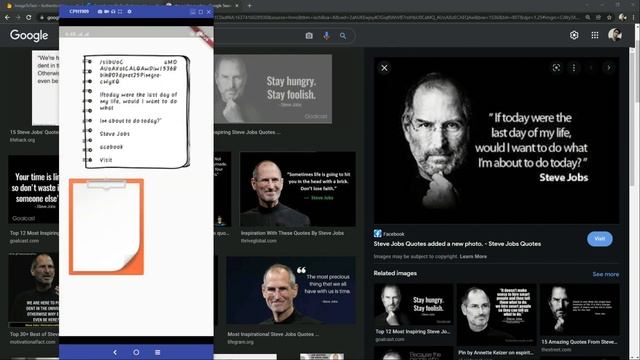
Task: Open the 'Stay hungry. Stay foolish.' search result
Action: 273,89
